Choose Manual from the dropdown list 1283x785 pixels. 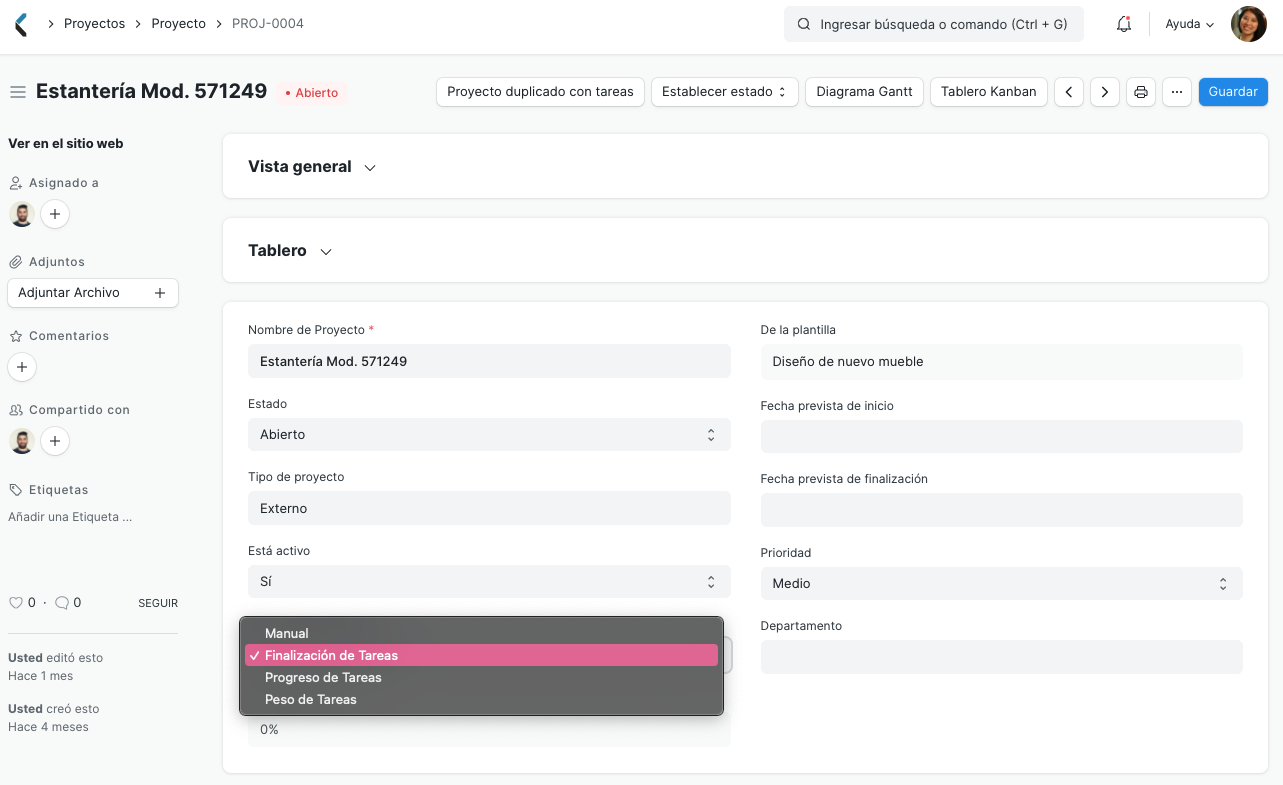point(481,634)
